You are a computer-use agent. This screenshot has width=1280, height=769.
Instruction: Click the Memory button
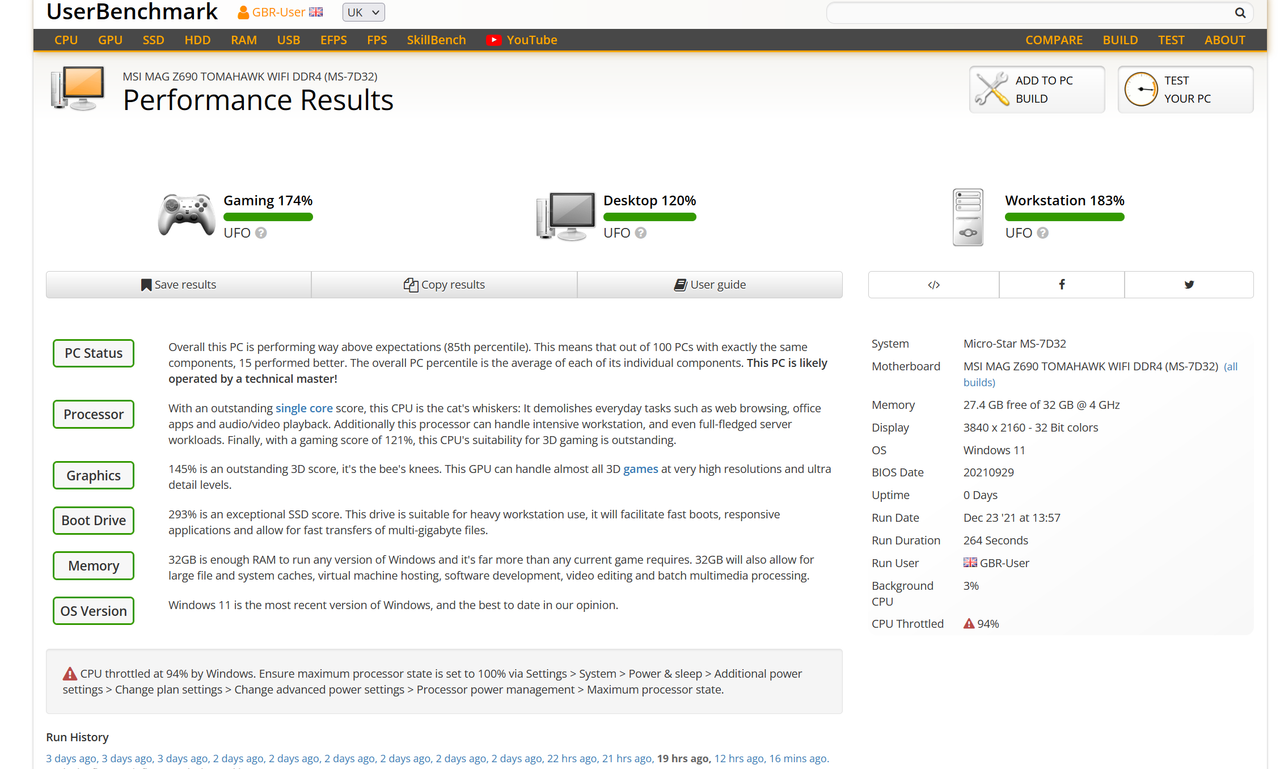pos(93,566)
